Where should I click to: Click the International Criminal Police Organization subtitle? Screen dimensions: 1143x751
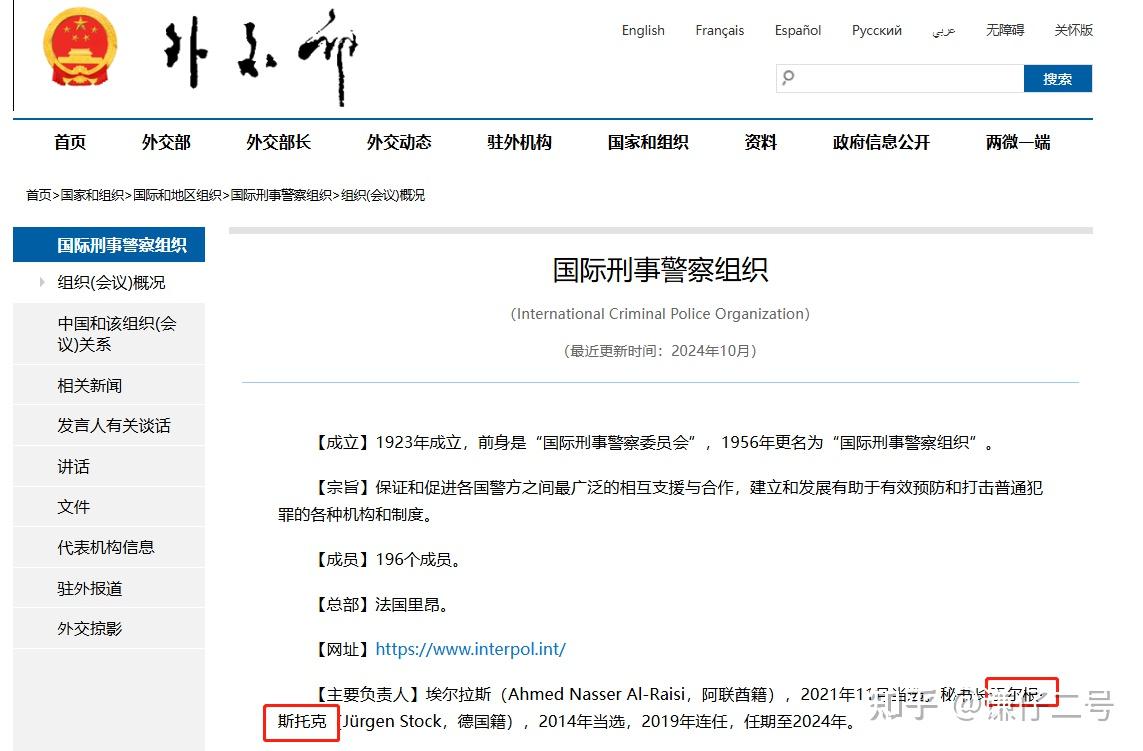coord(660,314)
